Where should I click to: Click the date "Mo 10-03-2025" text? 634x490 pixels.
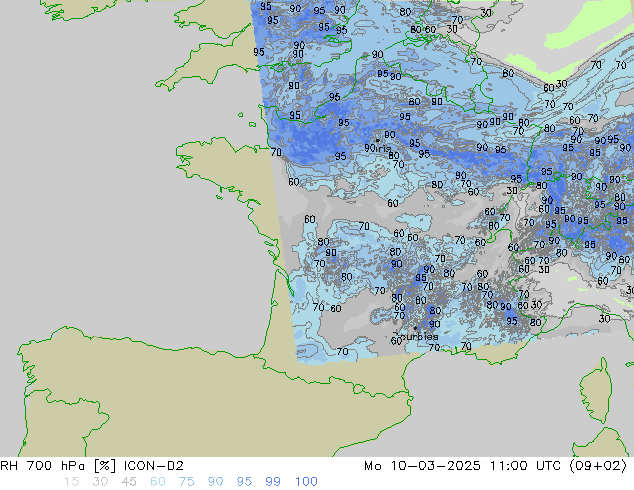coord(422,466)
